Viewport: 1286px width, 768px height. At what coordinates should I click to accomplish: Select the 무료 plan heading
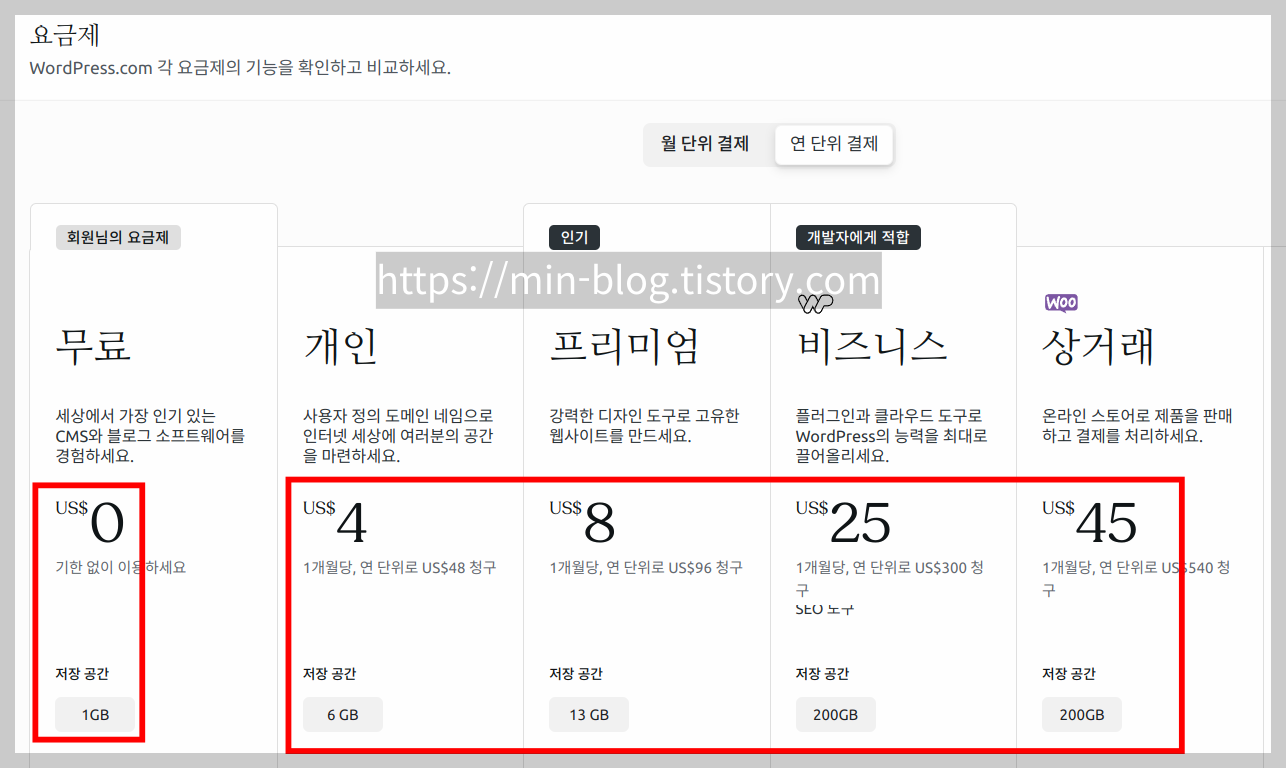click(x=94, y=347)
